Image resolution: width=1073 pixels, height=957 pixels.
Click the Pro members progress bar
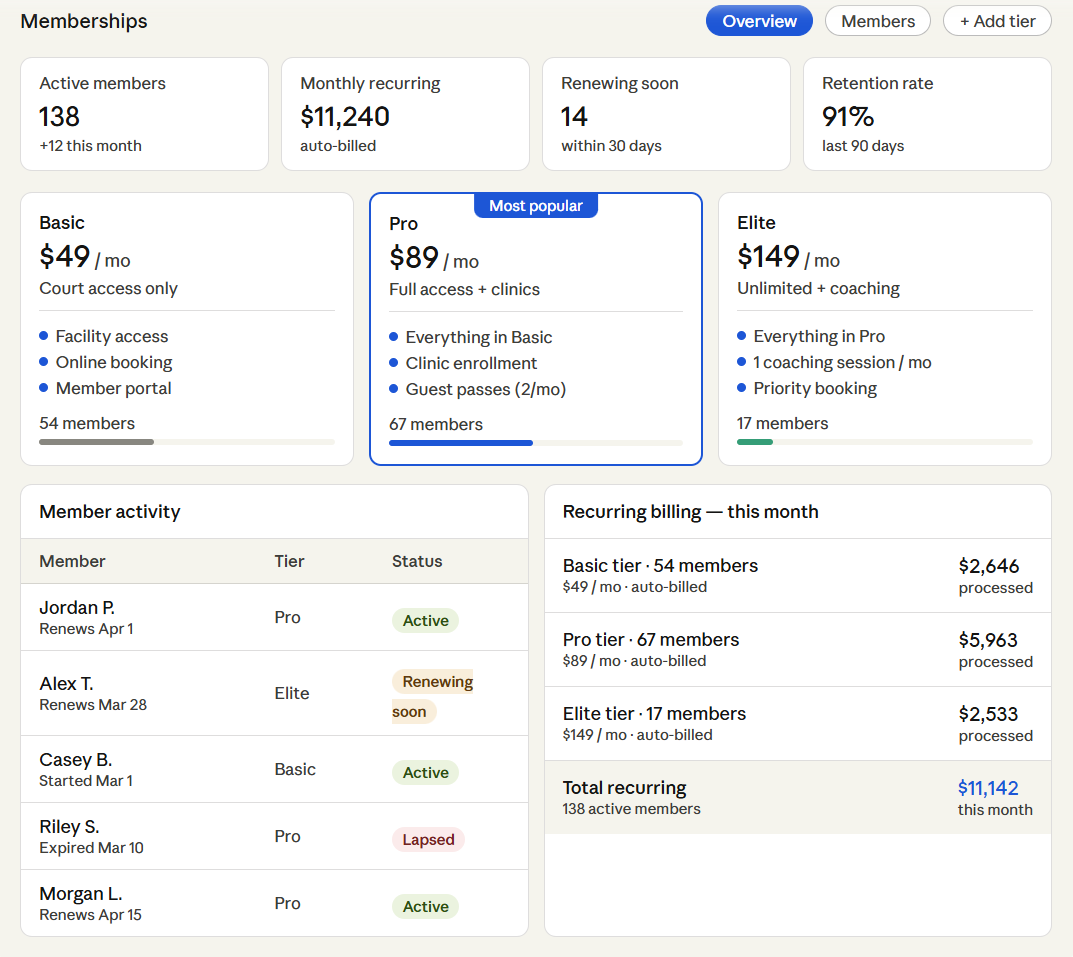(x=535, y=442)
